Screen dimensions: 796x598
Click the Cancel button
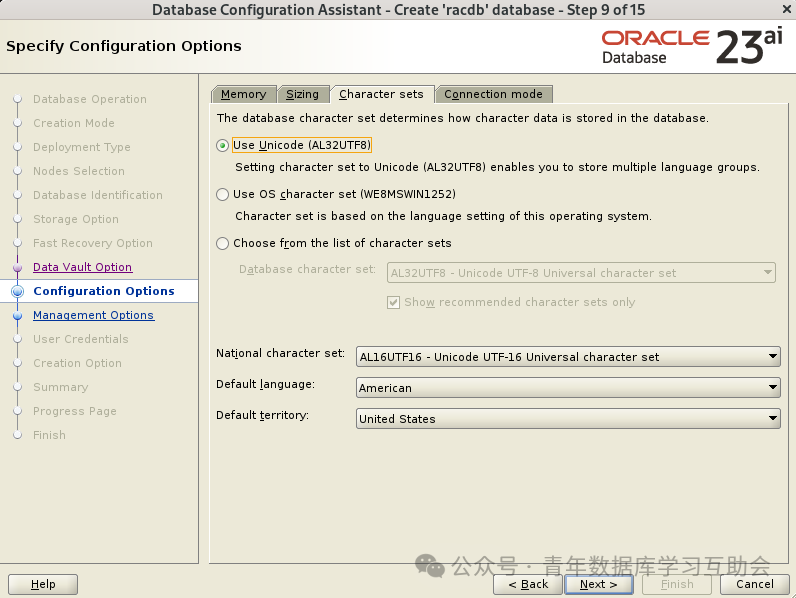(x=755, y=584)
